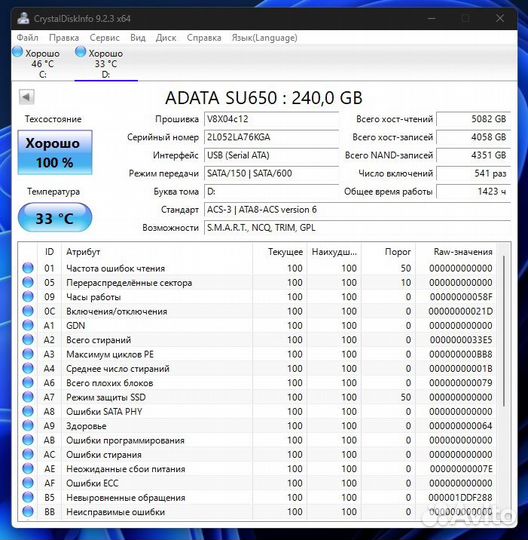Open the Диск menu
The image size is (528, 540).
click(x=166, y=38)
